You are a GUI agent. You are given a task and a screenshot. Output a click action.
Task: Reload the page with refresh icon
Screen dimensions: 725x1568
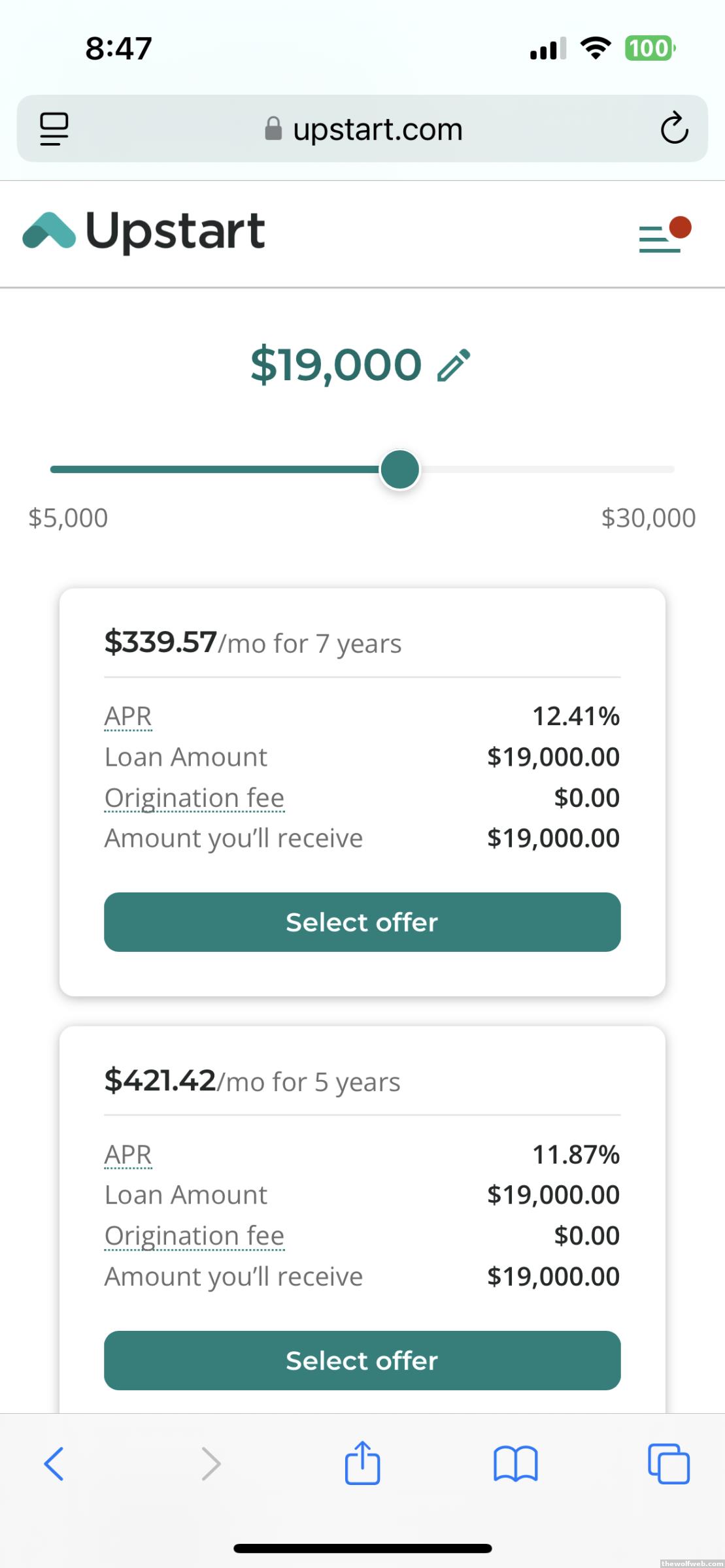tap(674, 128)
